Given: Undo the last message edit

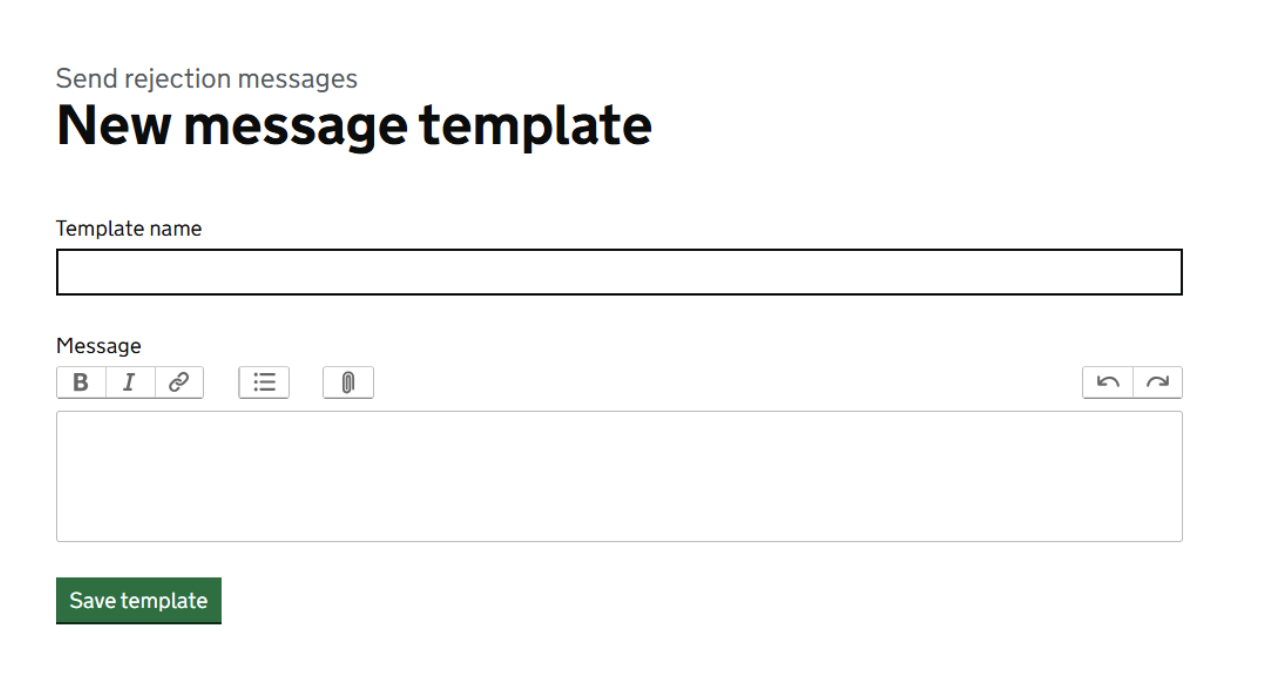Looking at the screenshot, I should click(1108, 382).
